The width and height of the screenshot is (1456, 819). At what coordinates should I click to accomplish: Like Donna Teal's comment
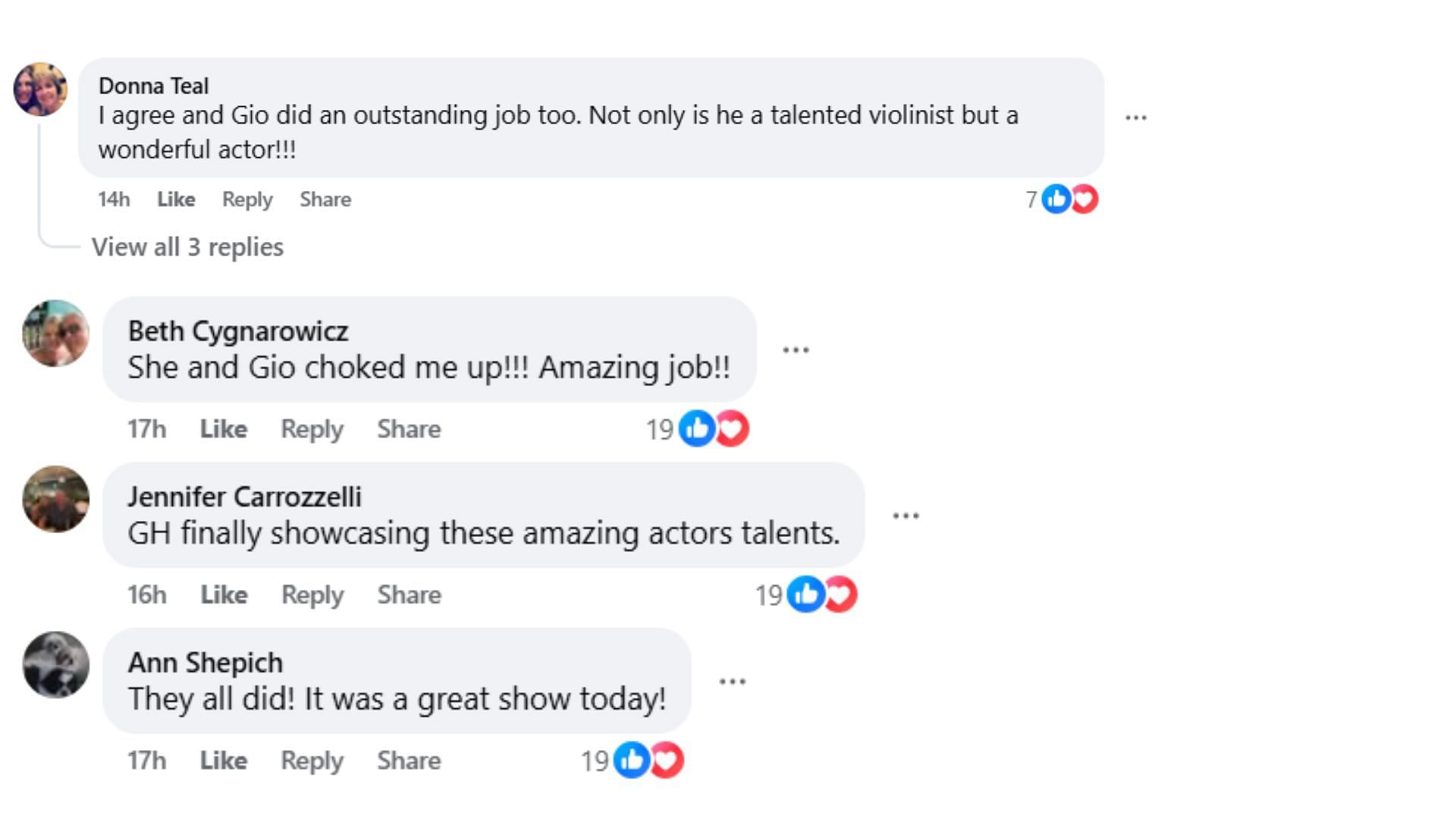coord(176,199)
